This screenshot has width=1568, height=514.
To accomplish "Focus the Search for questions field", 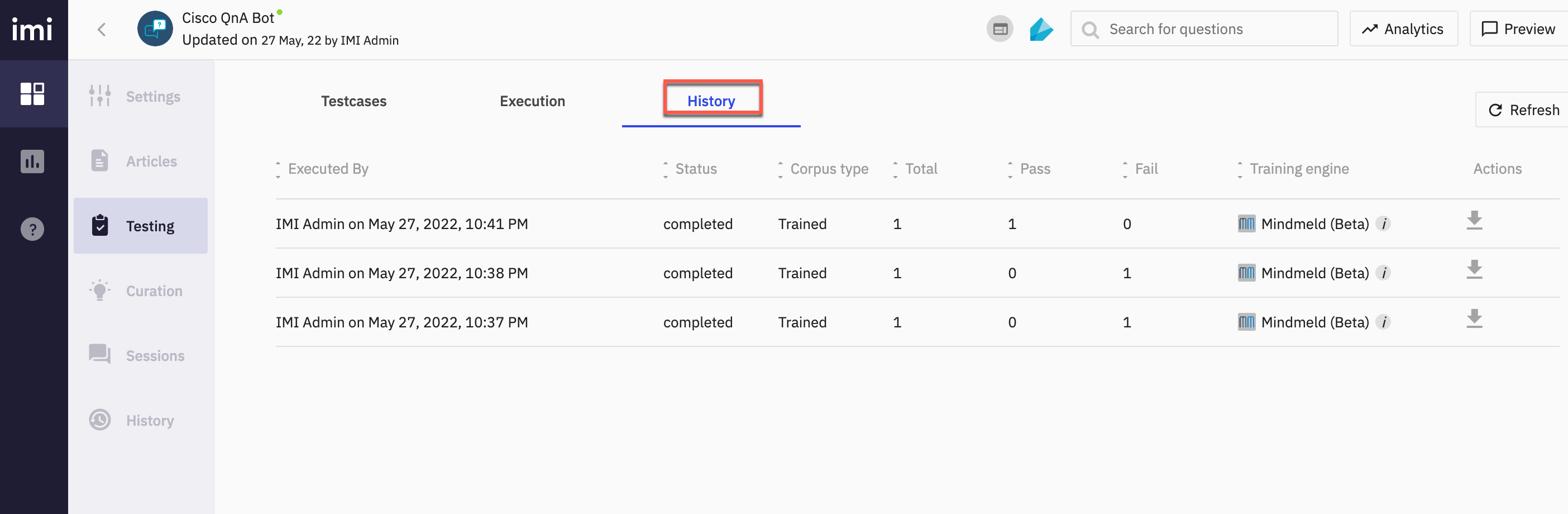I will coord(1204,28).
